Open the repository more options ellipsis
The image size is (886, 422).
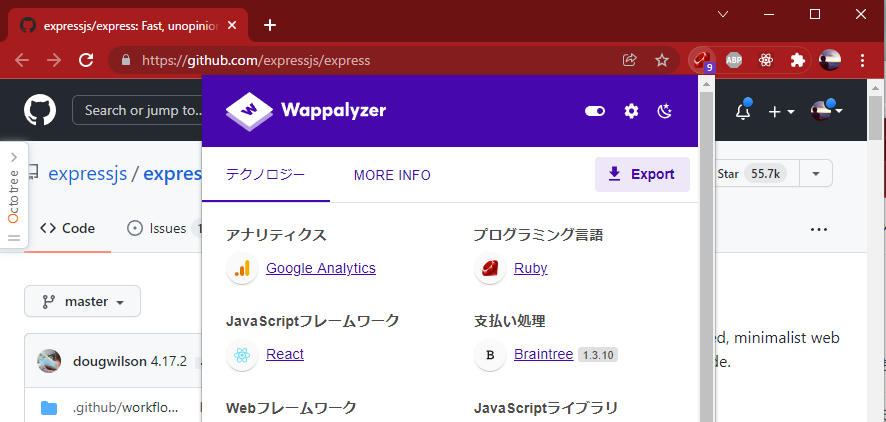pyautogui.click(x=819, y=229)
